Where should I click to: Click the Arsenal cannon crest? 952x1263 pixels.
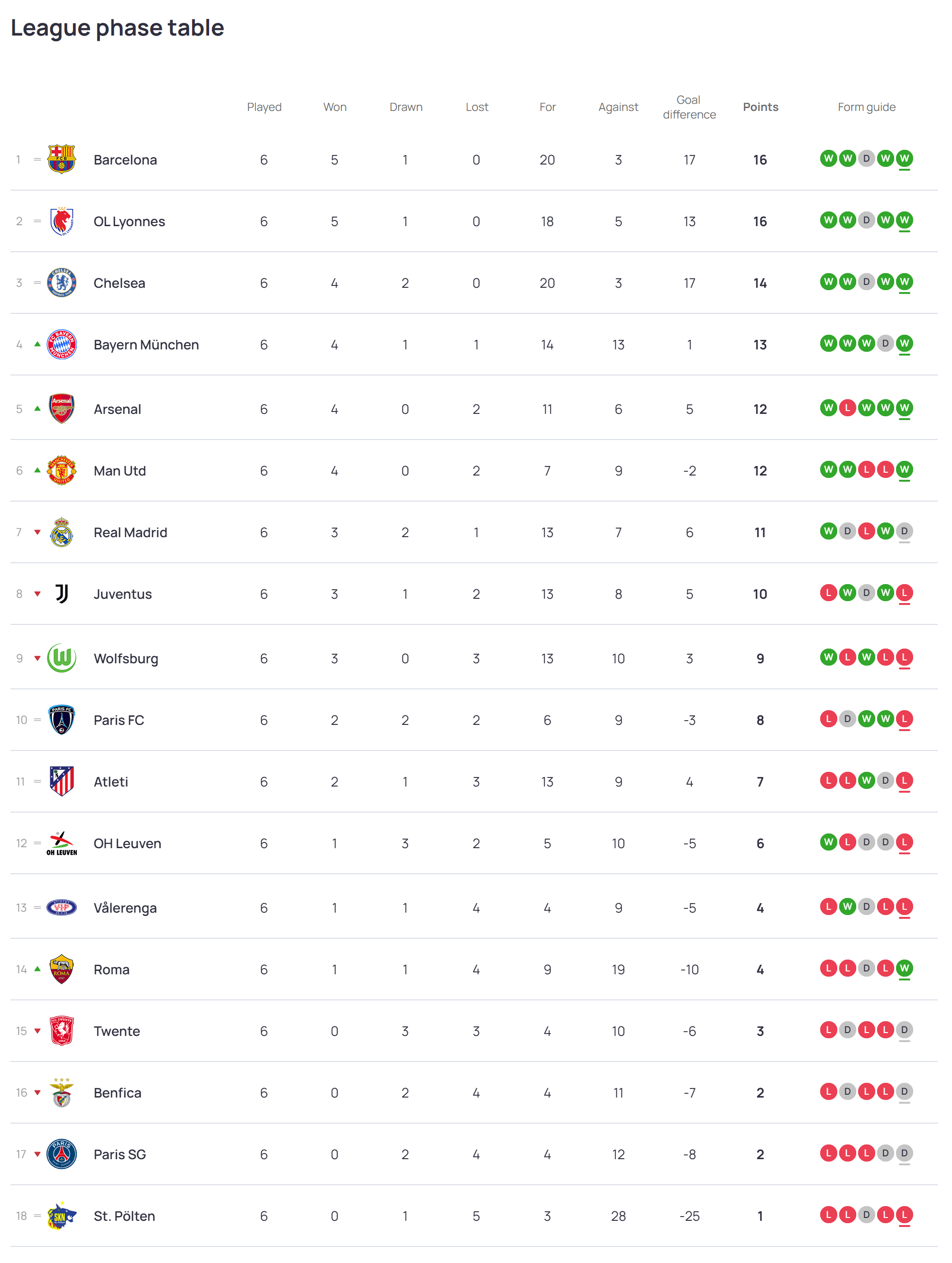(62, 409)
